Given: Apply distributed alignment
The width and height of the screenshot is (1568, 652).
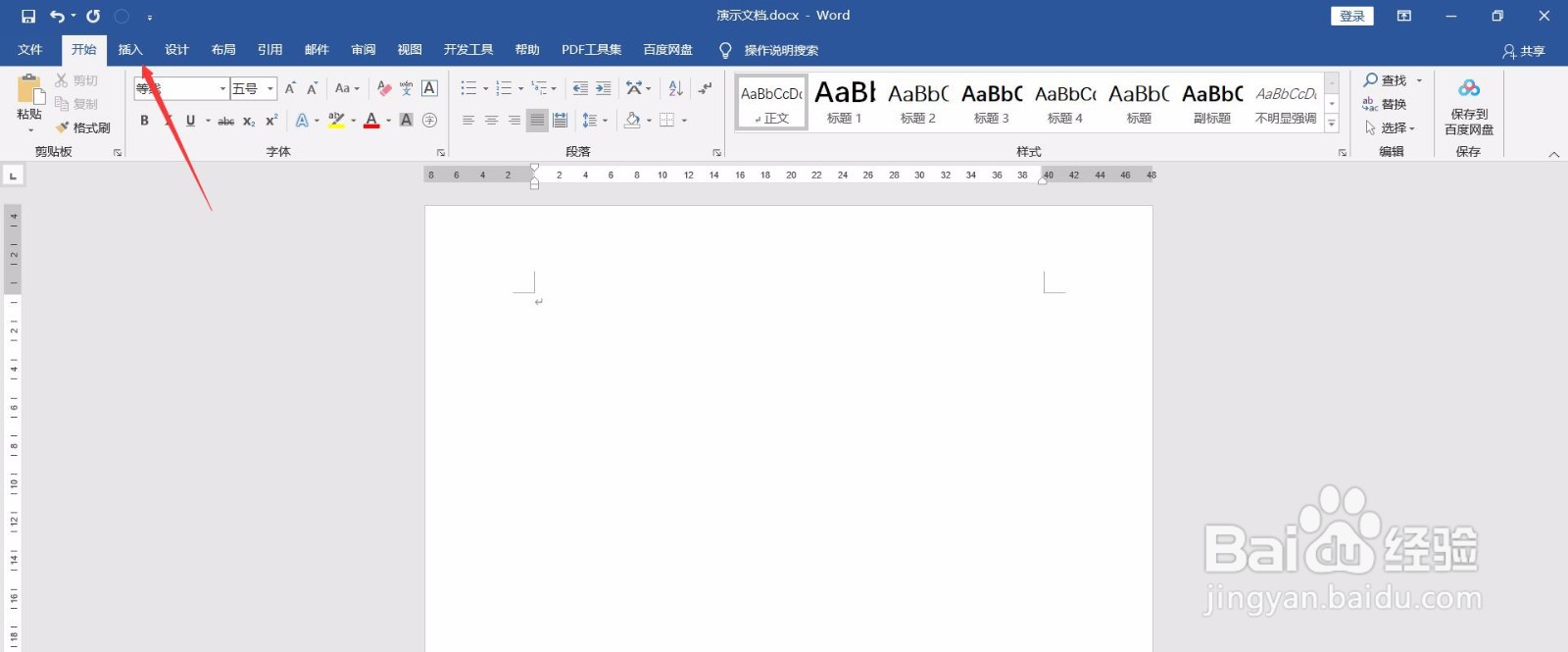Looking at the screenshot, I should coord(560,121).
